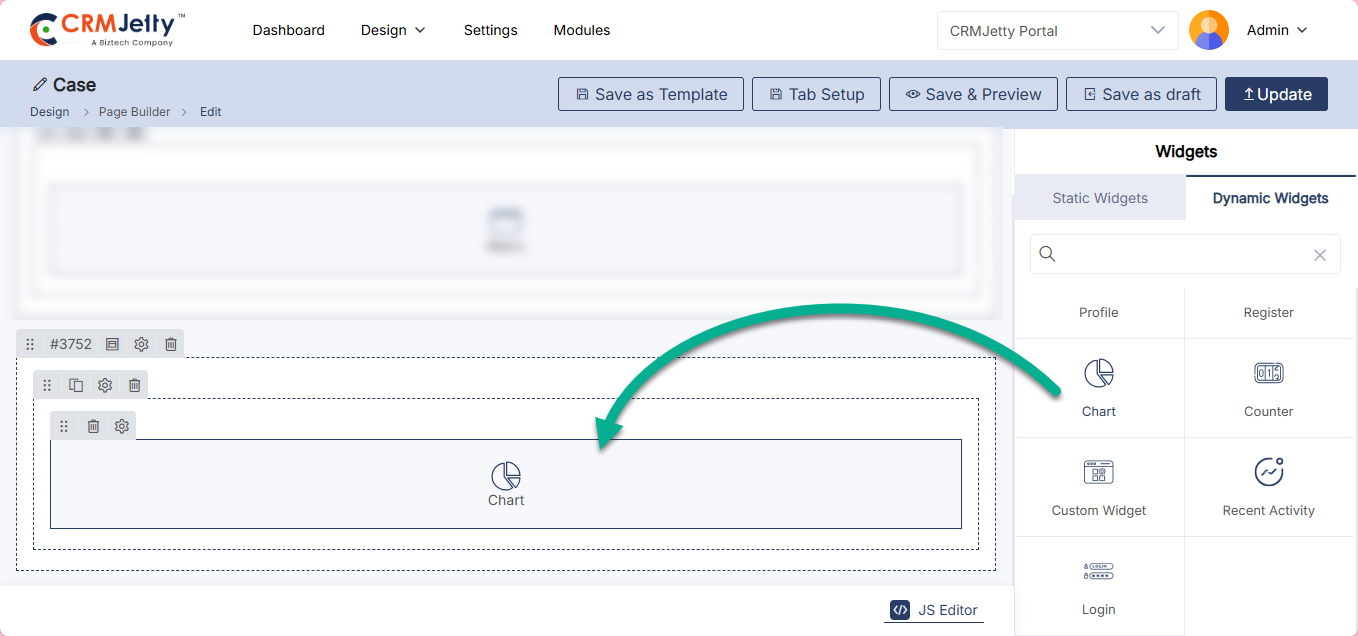The image size is (1358, 636).
Task: Duplicate the column using the copy icon
Action: 76,385
